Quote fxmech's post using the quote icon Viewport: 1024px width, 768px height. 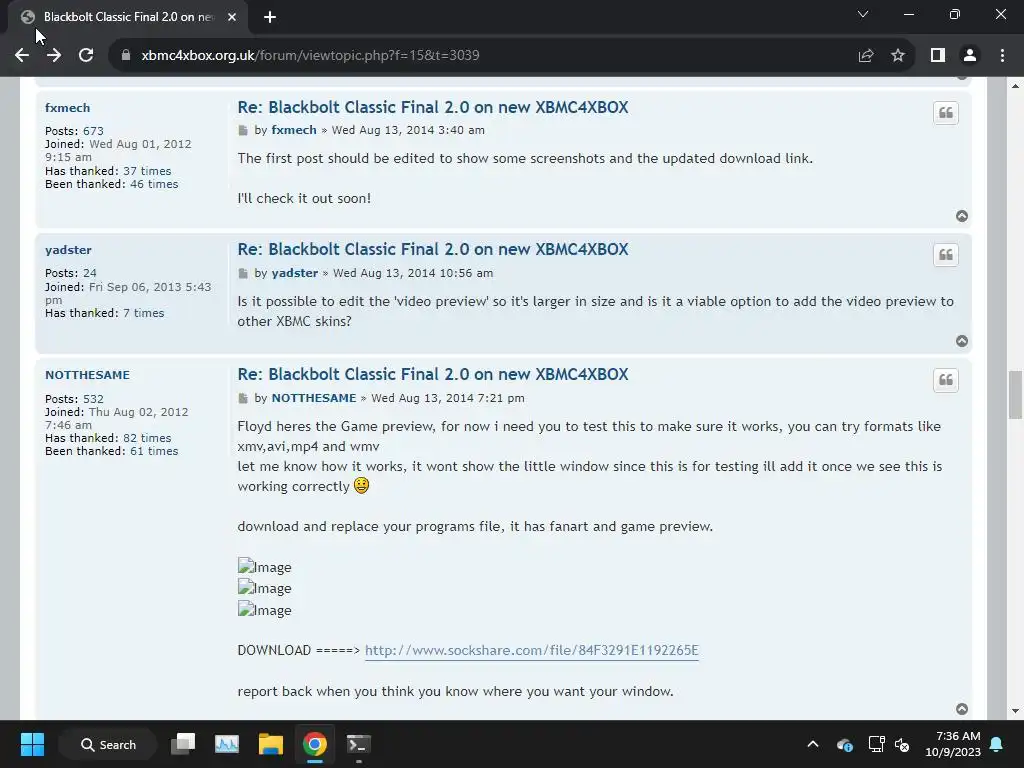(x=945, y=113)
